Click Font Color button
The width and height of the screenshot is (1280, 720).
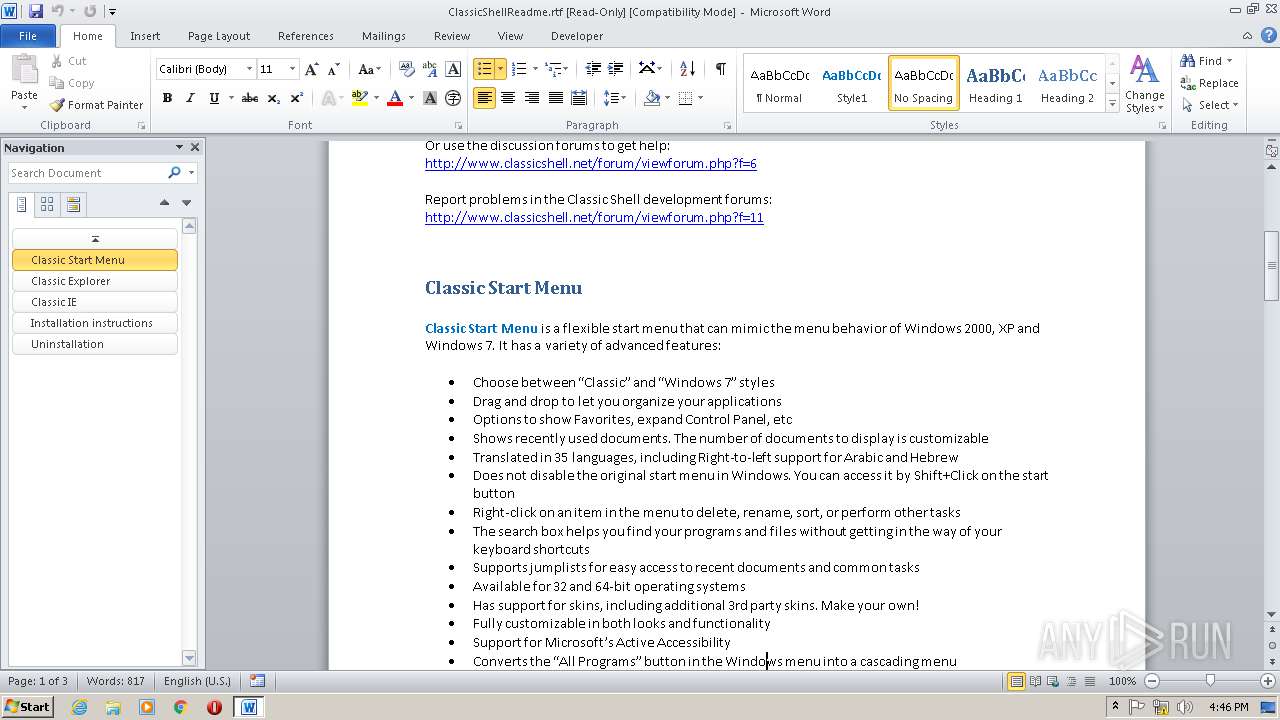395,98
